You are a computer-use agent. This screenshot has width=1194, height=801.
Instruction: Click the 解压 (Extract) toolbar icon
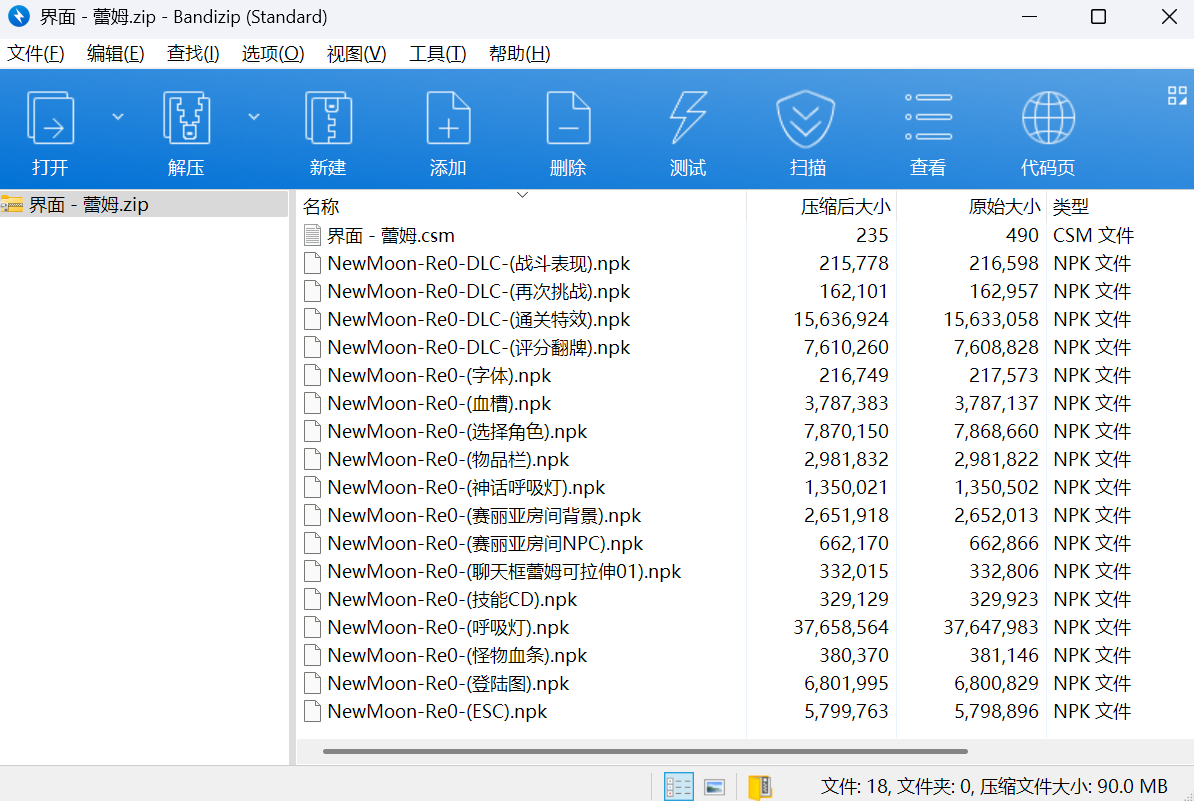point(186,119)
